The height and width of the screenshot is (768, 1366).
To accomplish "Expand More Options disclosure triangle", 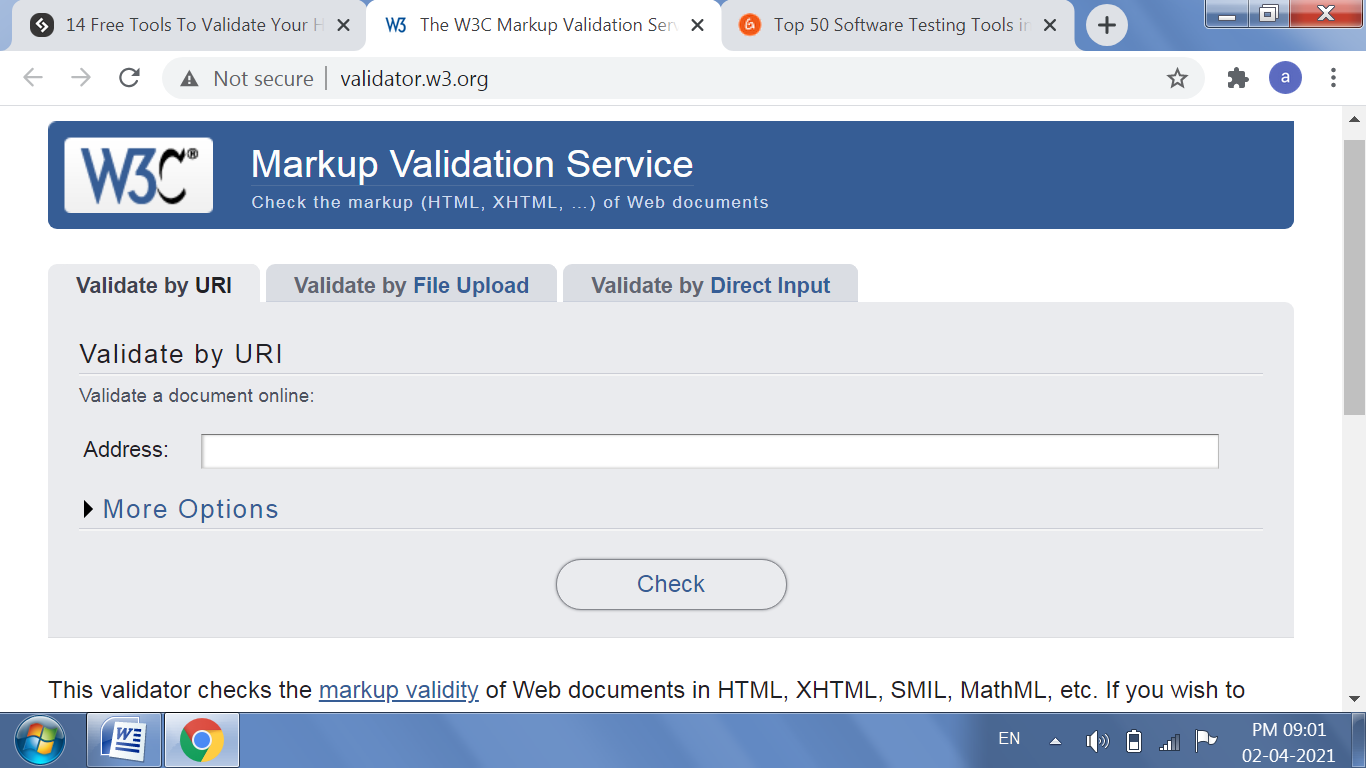I will pyautogui.click(x=90, y=509).
